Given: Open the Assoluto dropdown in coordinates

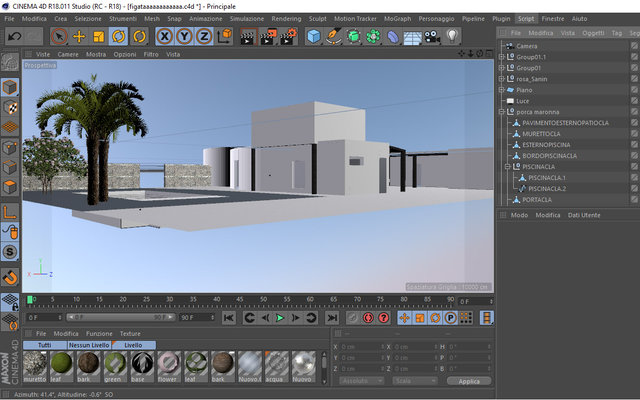Looking at the screenshot, I should click(362, 381).
